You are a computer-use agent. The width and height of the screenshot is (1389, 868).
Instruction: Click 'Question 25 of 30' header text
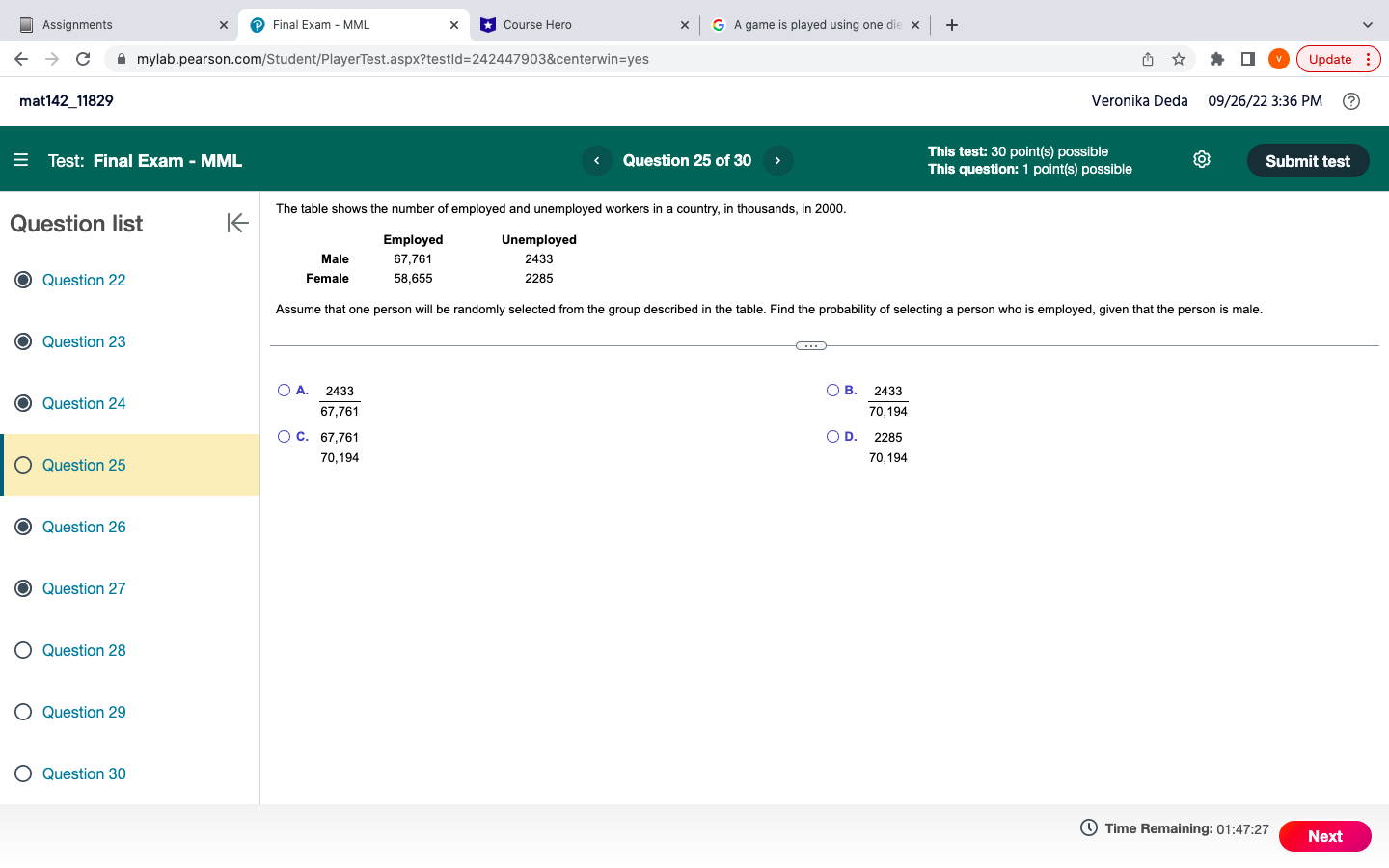coord(687,160)
